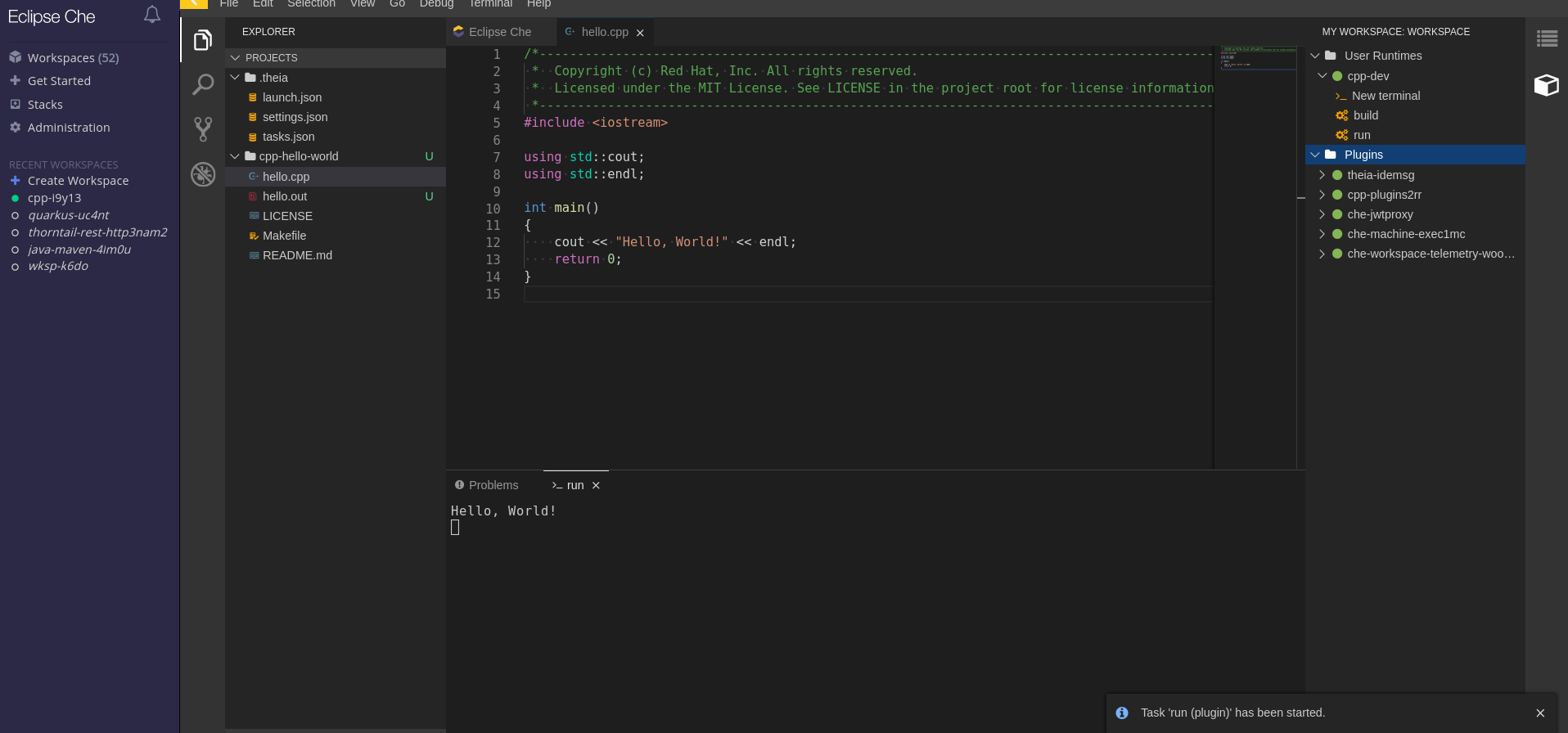This screenshot has width=1568, height=733.
Task: Open the Source Control branch icon
Action: point(202,129)
